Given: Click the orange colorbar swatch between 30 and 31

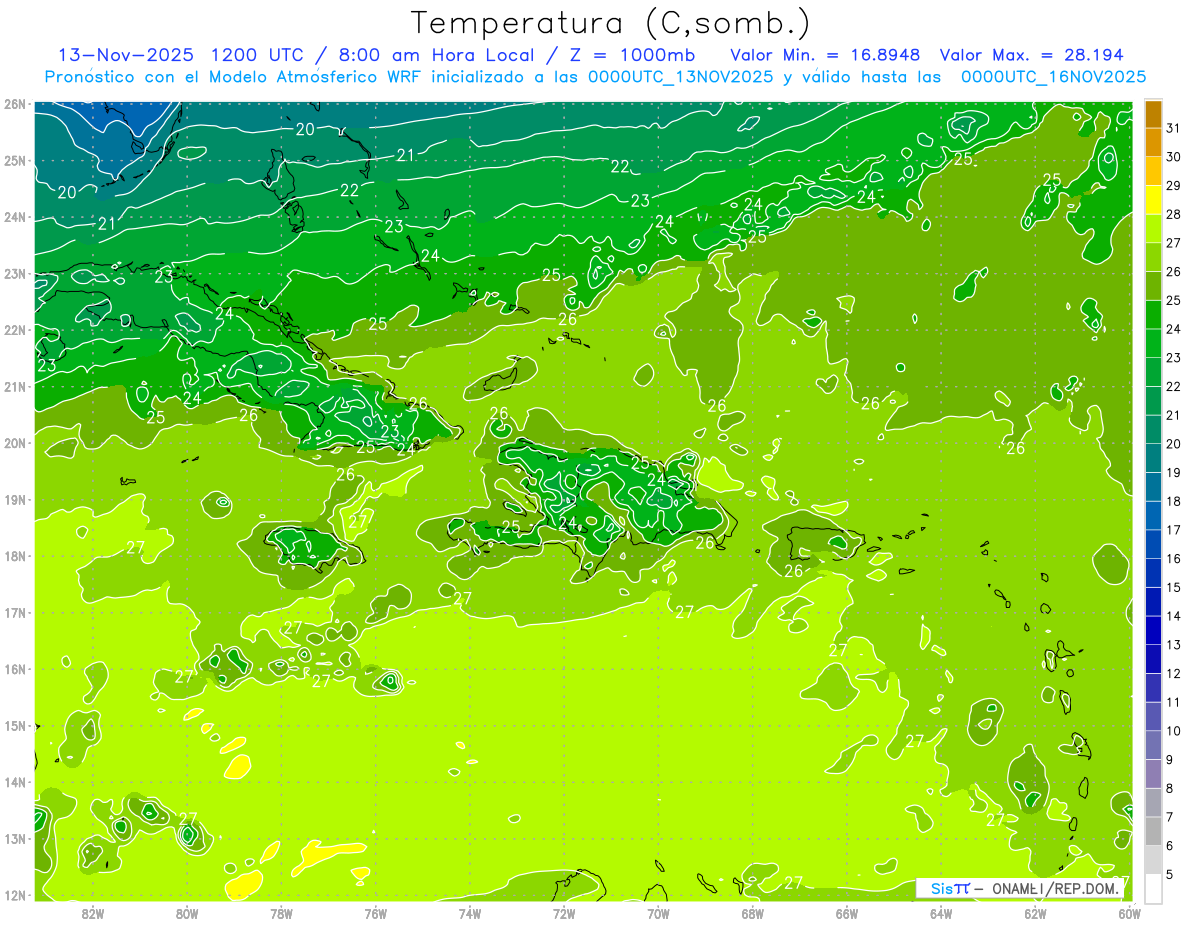Looking at the screenshot, I should [1153, 142].
